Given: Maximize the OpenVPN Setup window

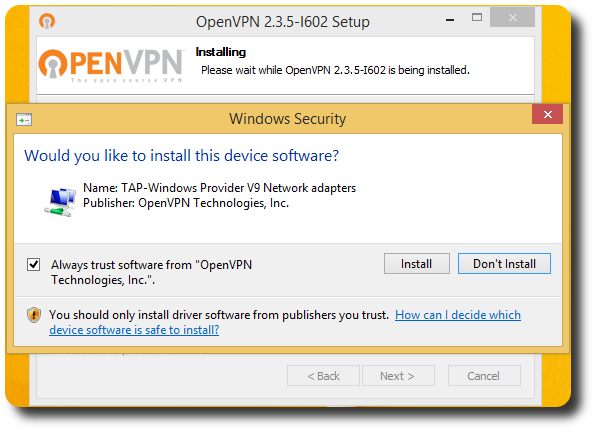Looking at the screenshot, I should click(x=477, y=17).
